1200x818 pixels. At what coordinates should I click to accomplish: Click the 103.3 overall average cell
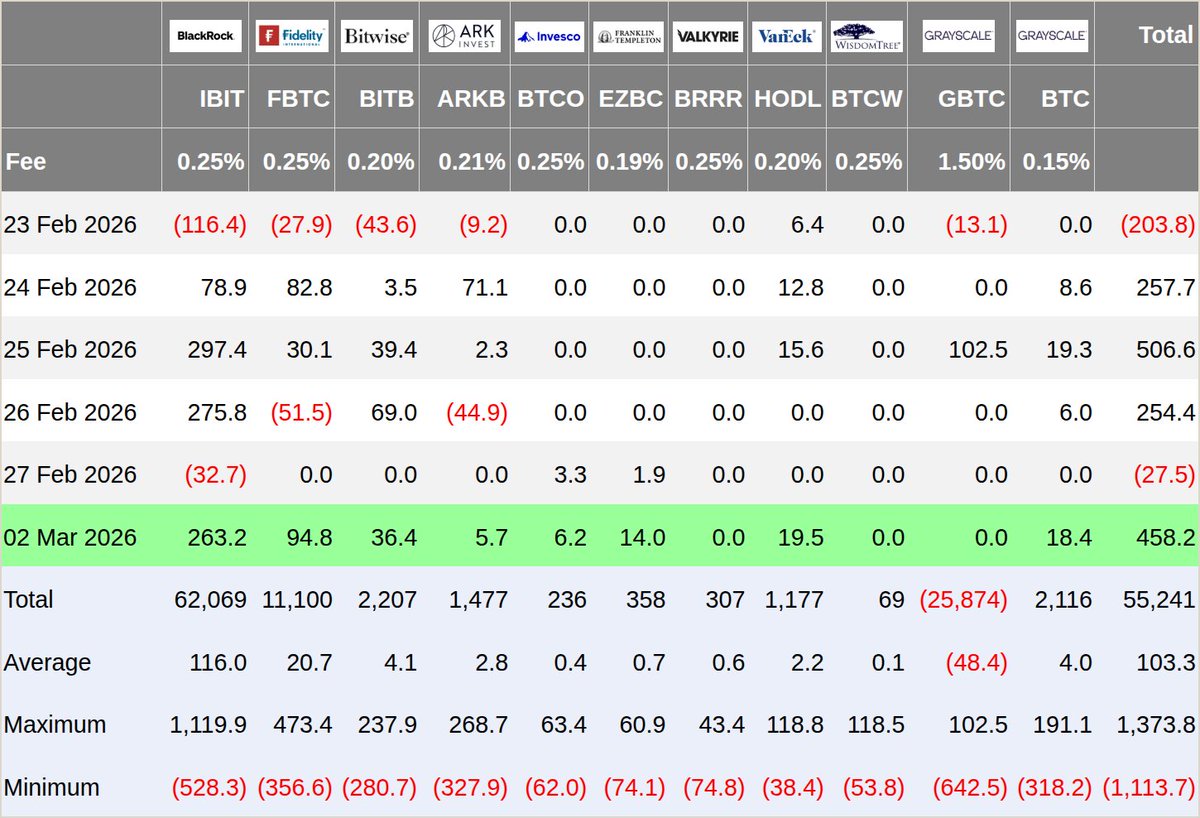(x=1165, y=662)
